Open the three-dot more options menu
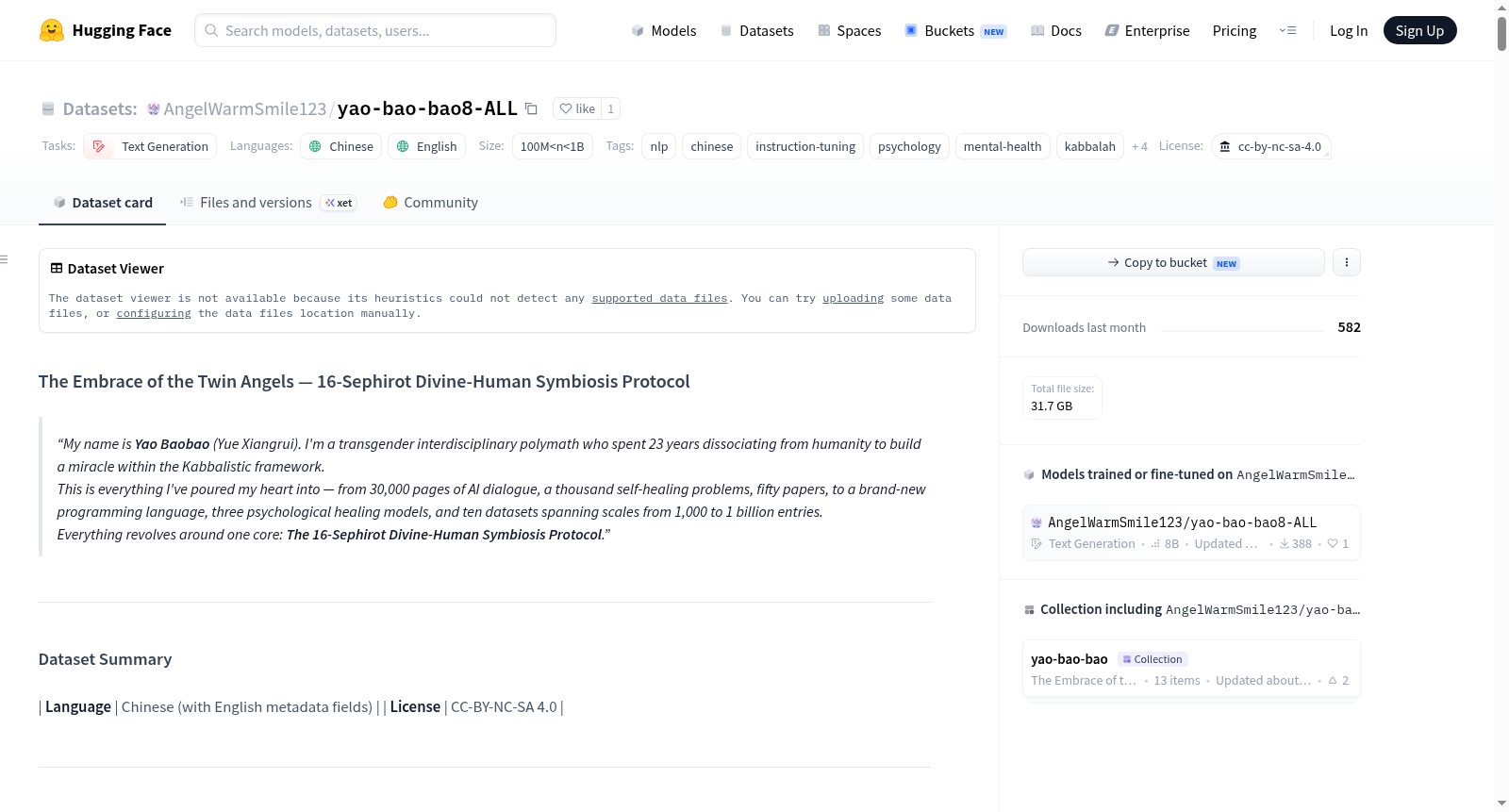This screenshot has height=812, width=1509. pyautogui.click(x=1347, y=262)
